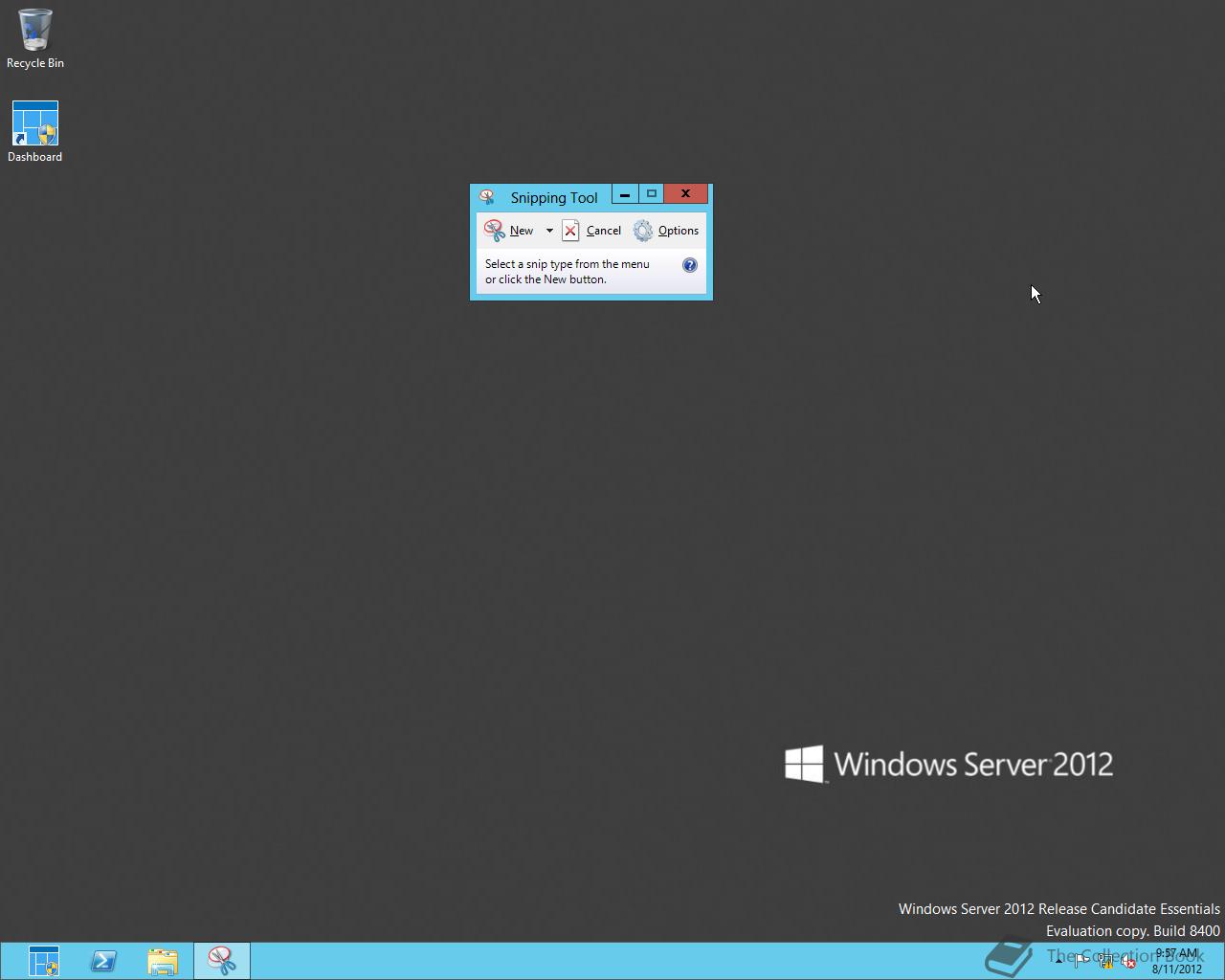
Task: Click the blue help question mark icon
Action: click(x=690, y=265)
